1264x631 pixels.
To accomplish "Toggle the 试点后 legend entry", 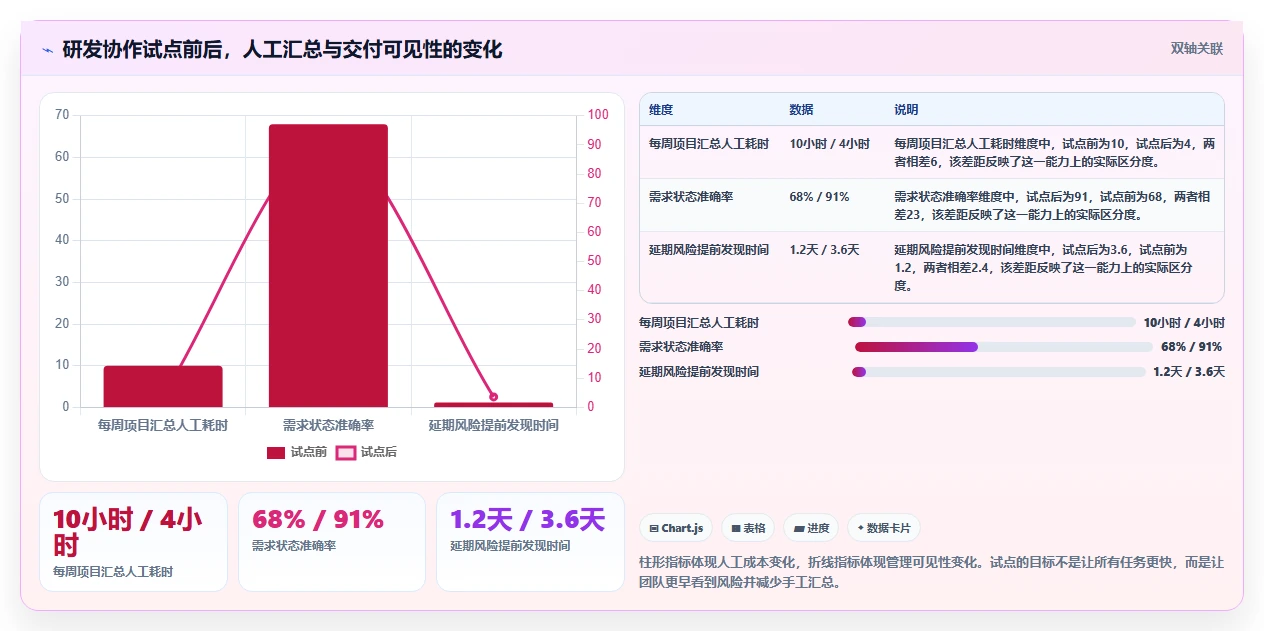I will tap(366, 452).
